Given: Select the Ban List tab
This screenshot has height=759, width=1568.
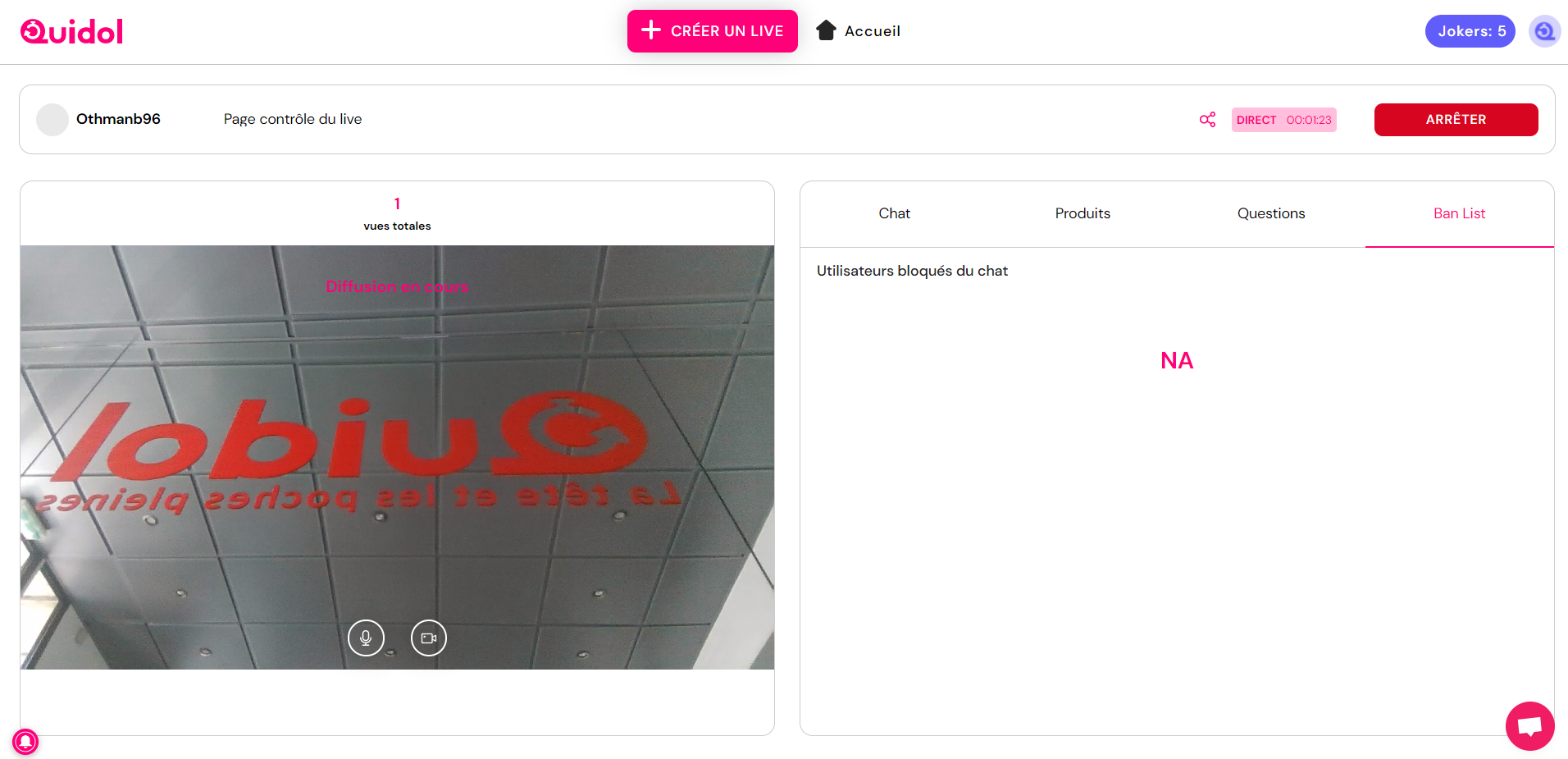Looking at the screenshot, I should (1459, 213).
